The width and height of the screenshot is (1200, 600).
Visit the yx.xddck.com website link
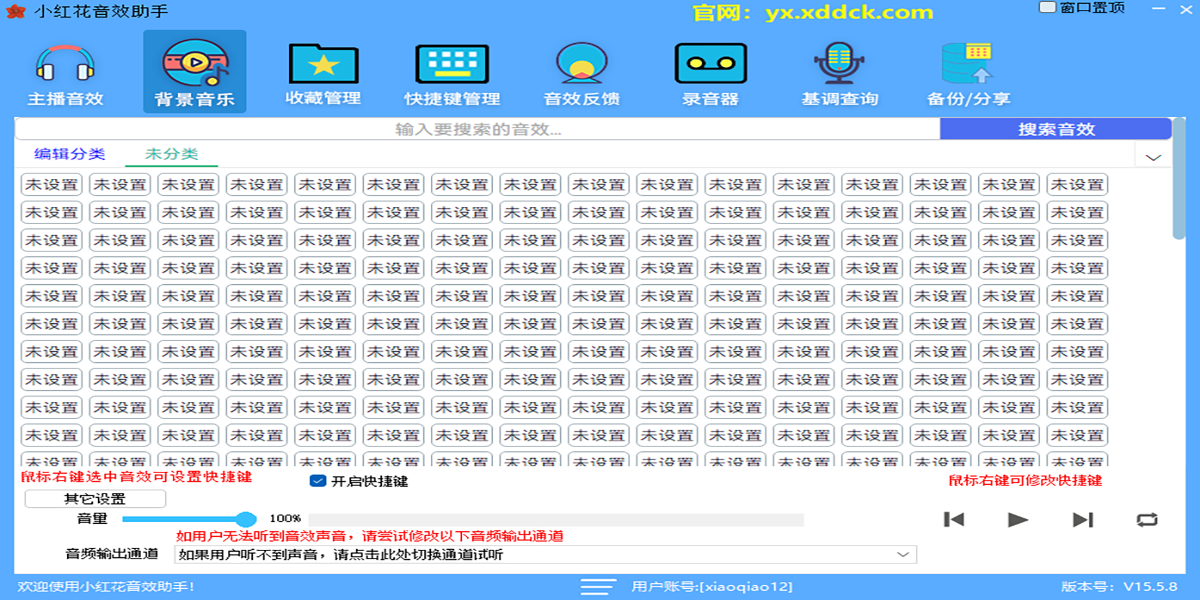pos(849,13)
